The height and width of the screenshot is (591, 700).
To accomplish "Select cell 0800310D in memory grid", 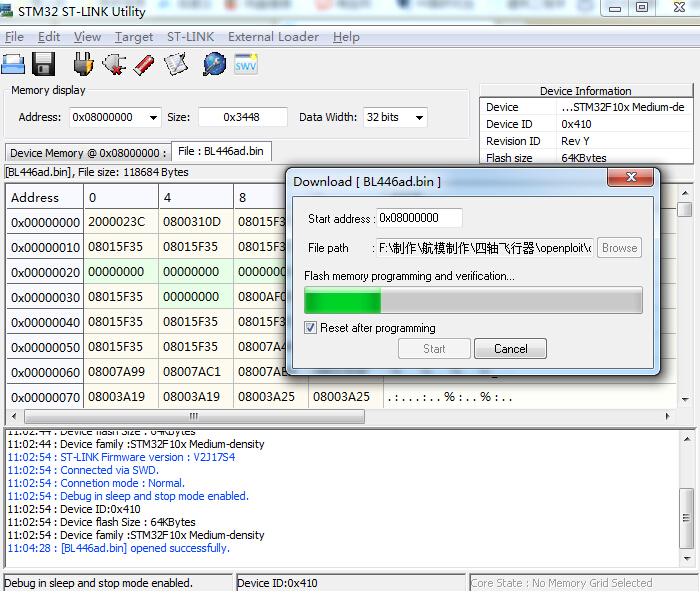I will coord(196,221).
